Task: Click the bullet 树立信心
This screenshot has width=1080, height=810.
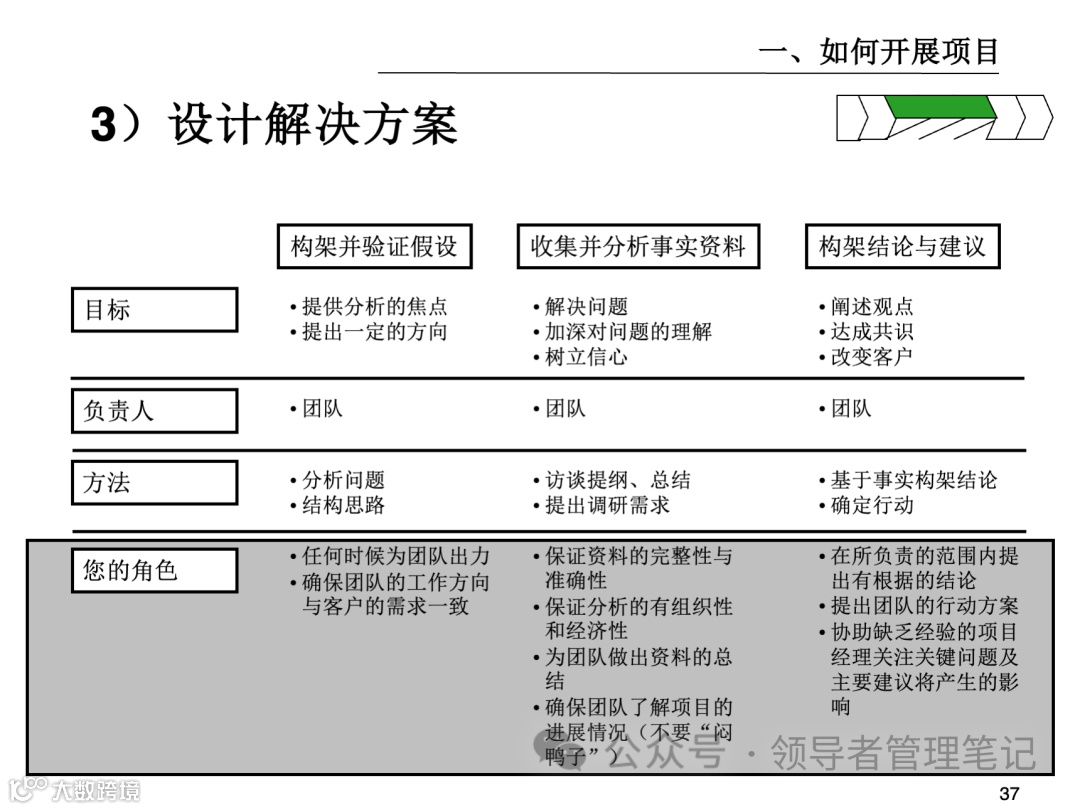Action: (x=580, y=357)
